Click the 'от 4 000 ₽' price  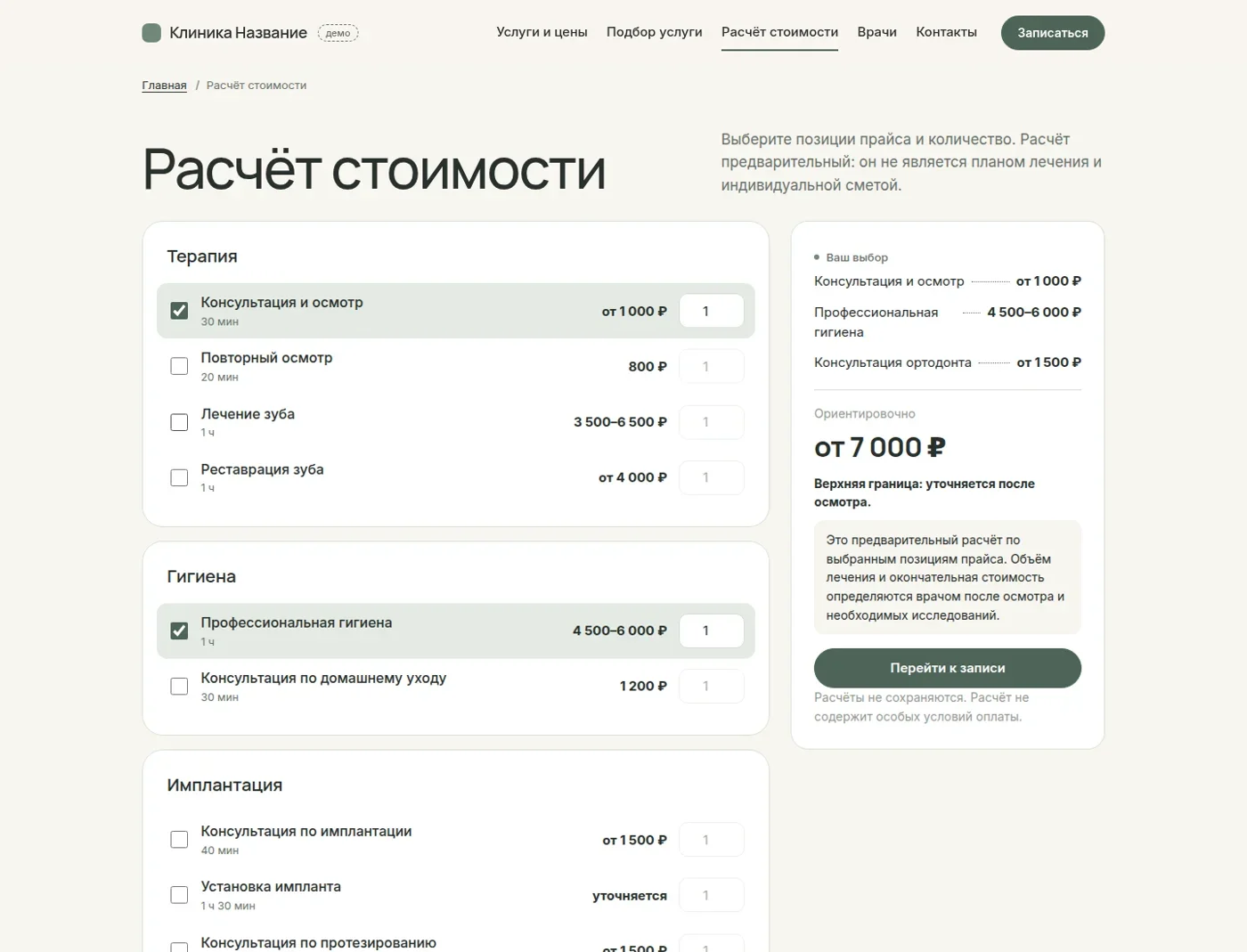click(632, 477)
